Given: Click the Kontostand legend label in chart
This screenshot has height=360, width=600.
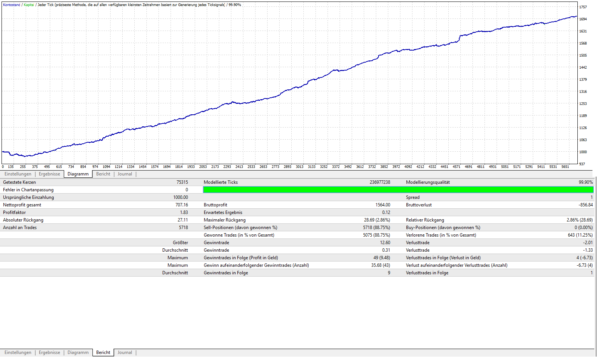Looking at the screenshot, I should [11, 5].
